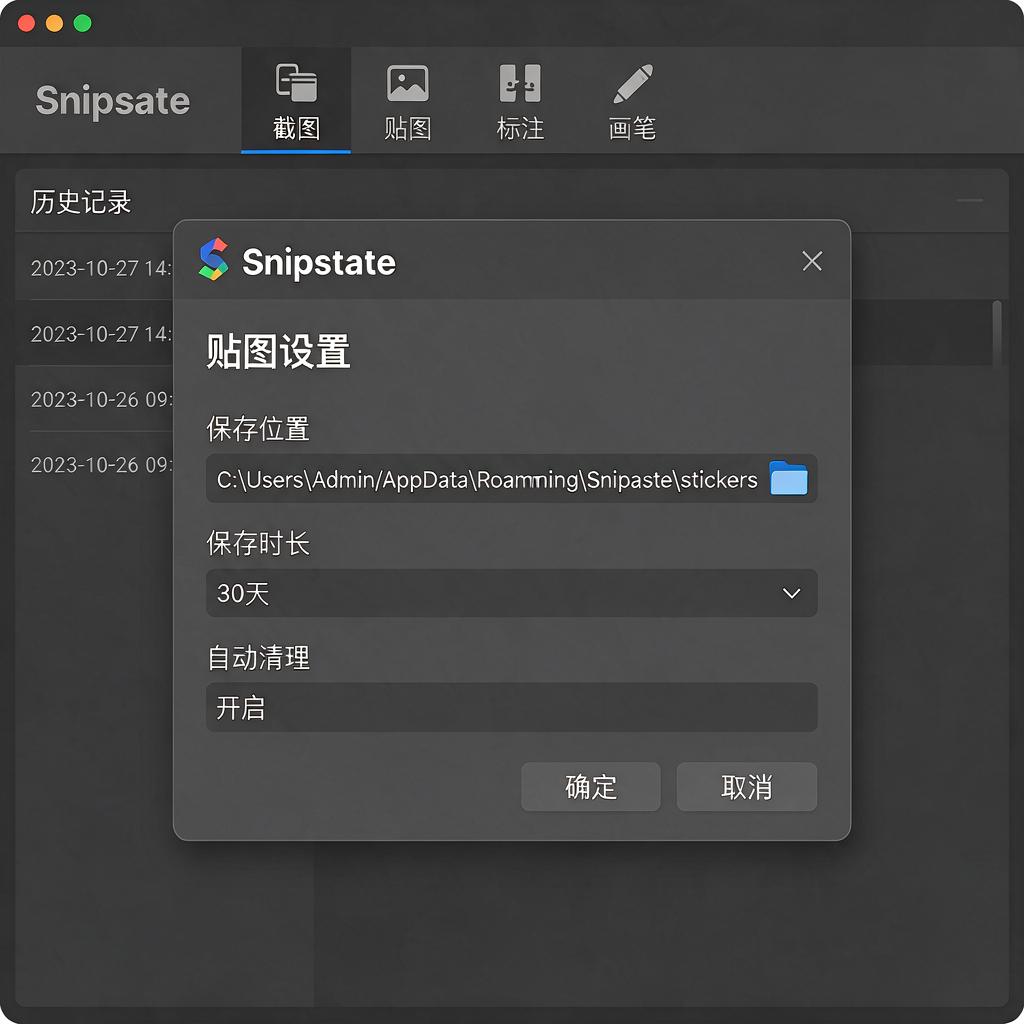Close the Snipstate dialog with X
Viewport: 1024px width, 1024px height.
812,261
